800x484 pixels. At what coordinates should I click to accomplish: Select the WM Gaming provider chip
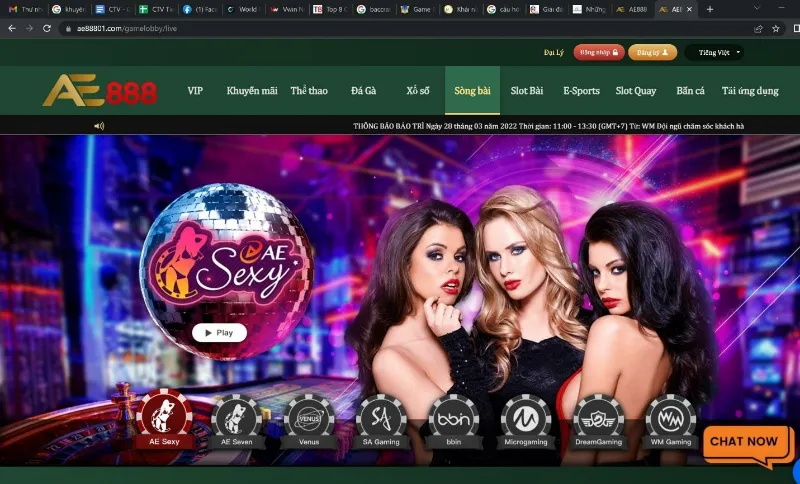click(670, 421)
